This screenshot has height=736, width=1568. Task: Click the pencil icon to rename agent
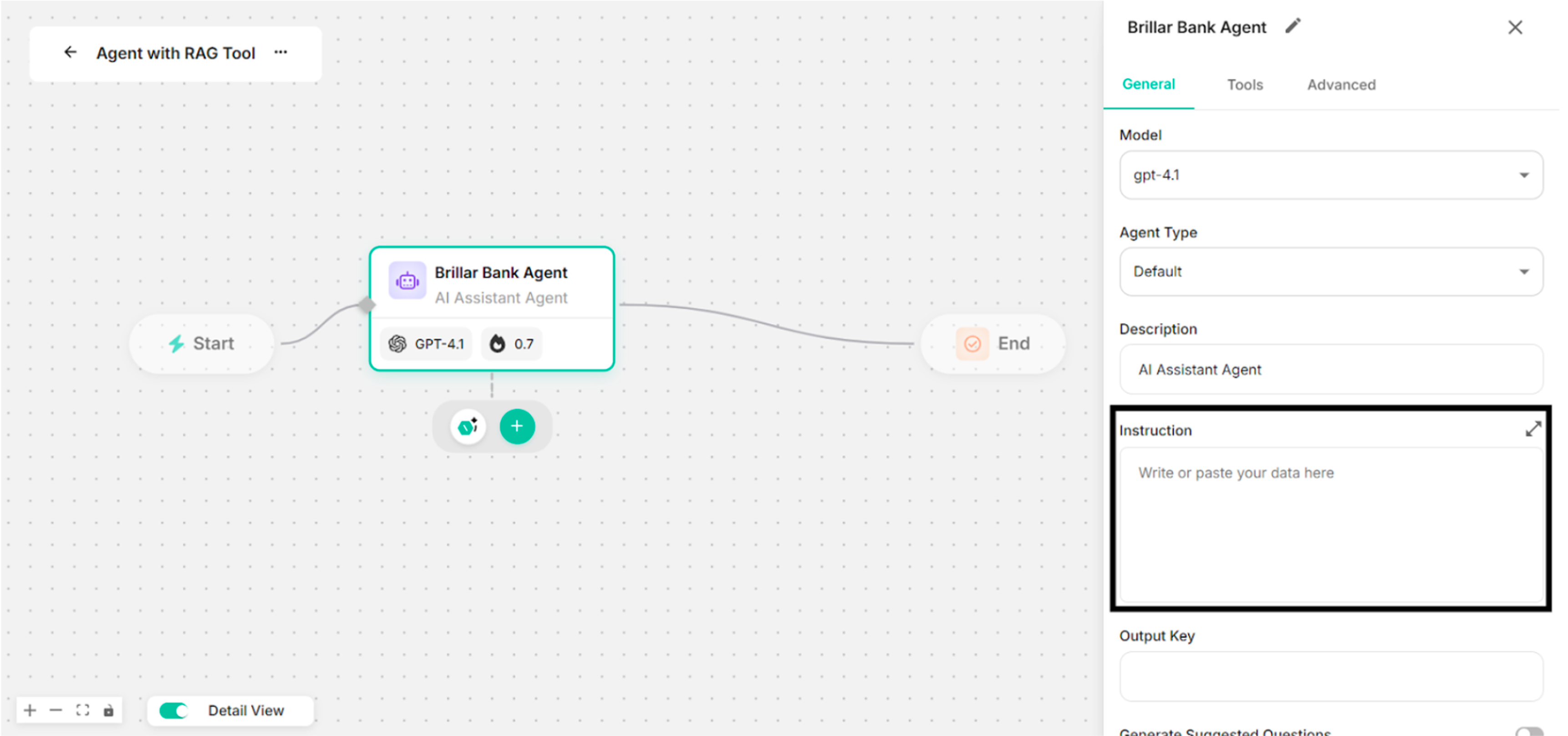(1293, 26)
